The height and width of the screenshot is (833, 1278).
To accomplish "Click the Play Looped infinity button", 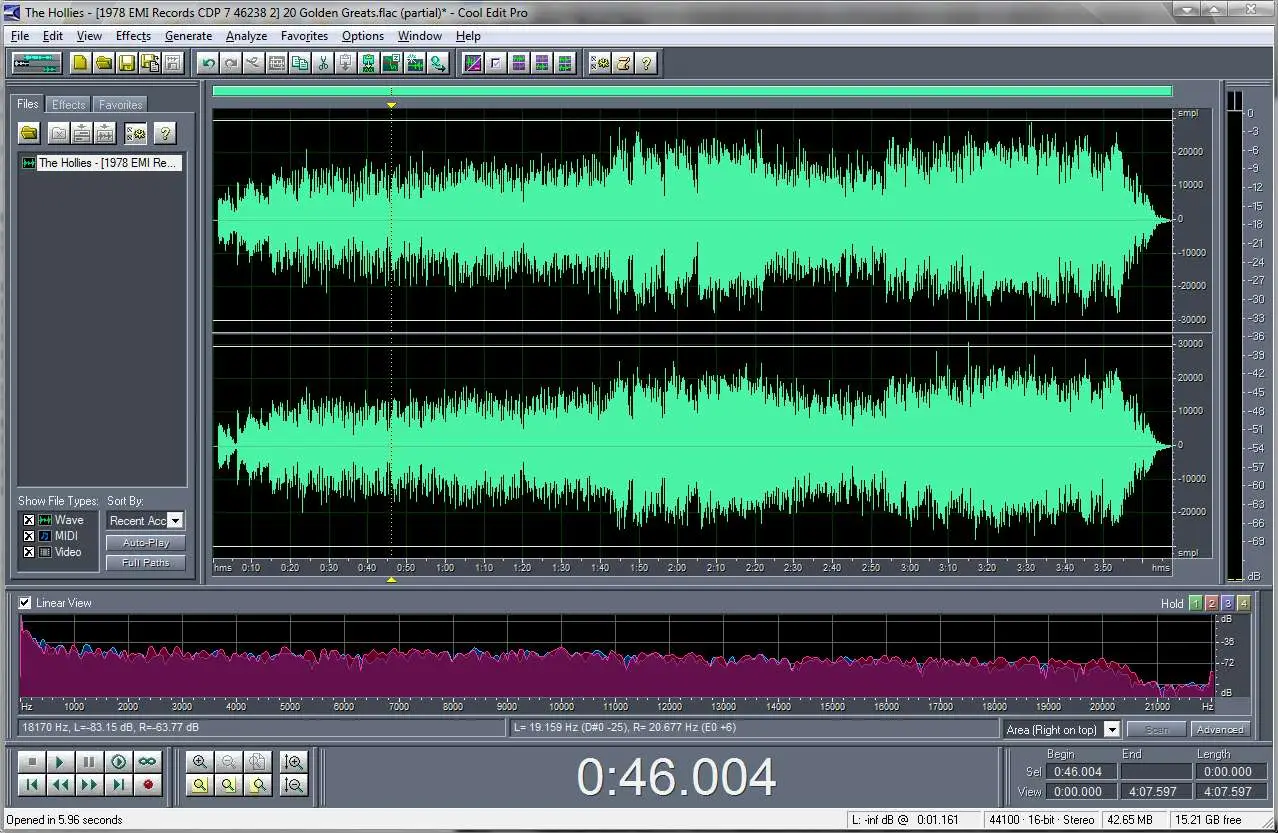I will pyautogui.click(x=148, y=762).
